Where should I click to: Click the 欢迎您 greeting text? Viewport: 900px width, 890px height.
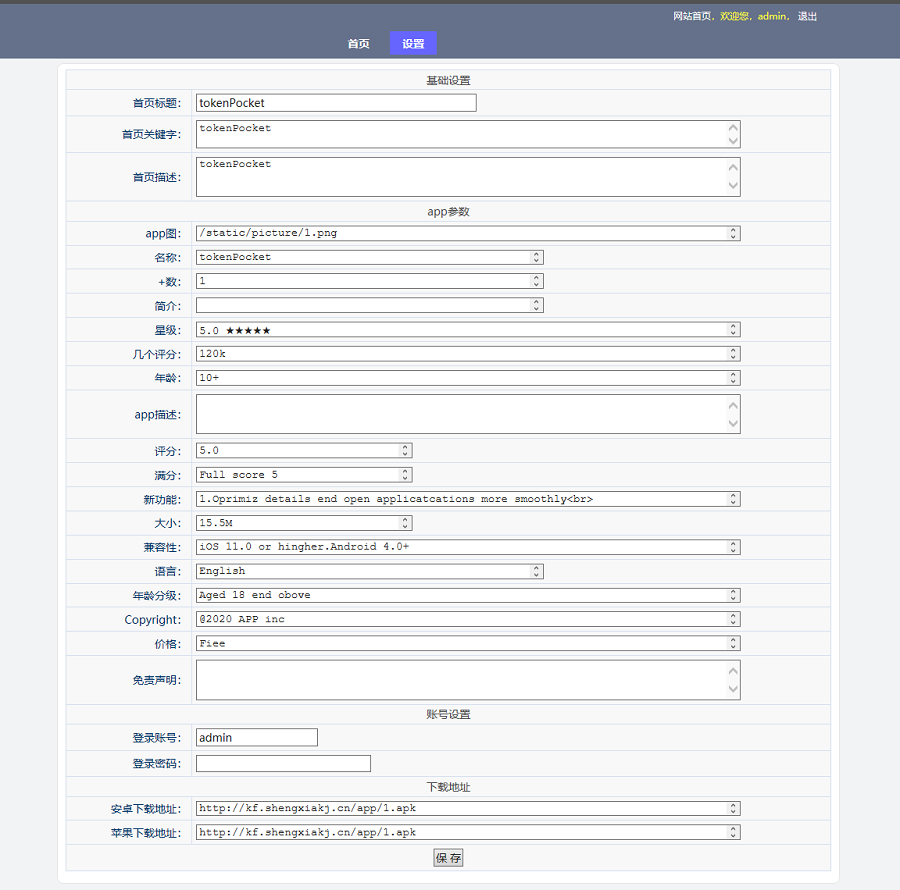tap(734, 16)
